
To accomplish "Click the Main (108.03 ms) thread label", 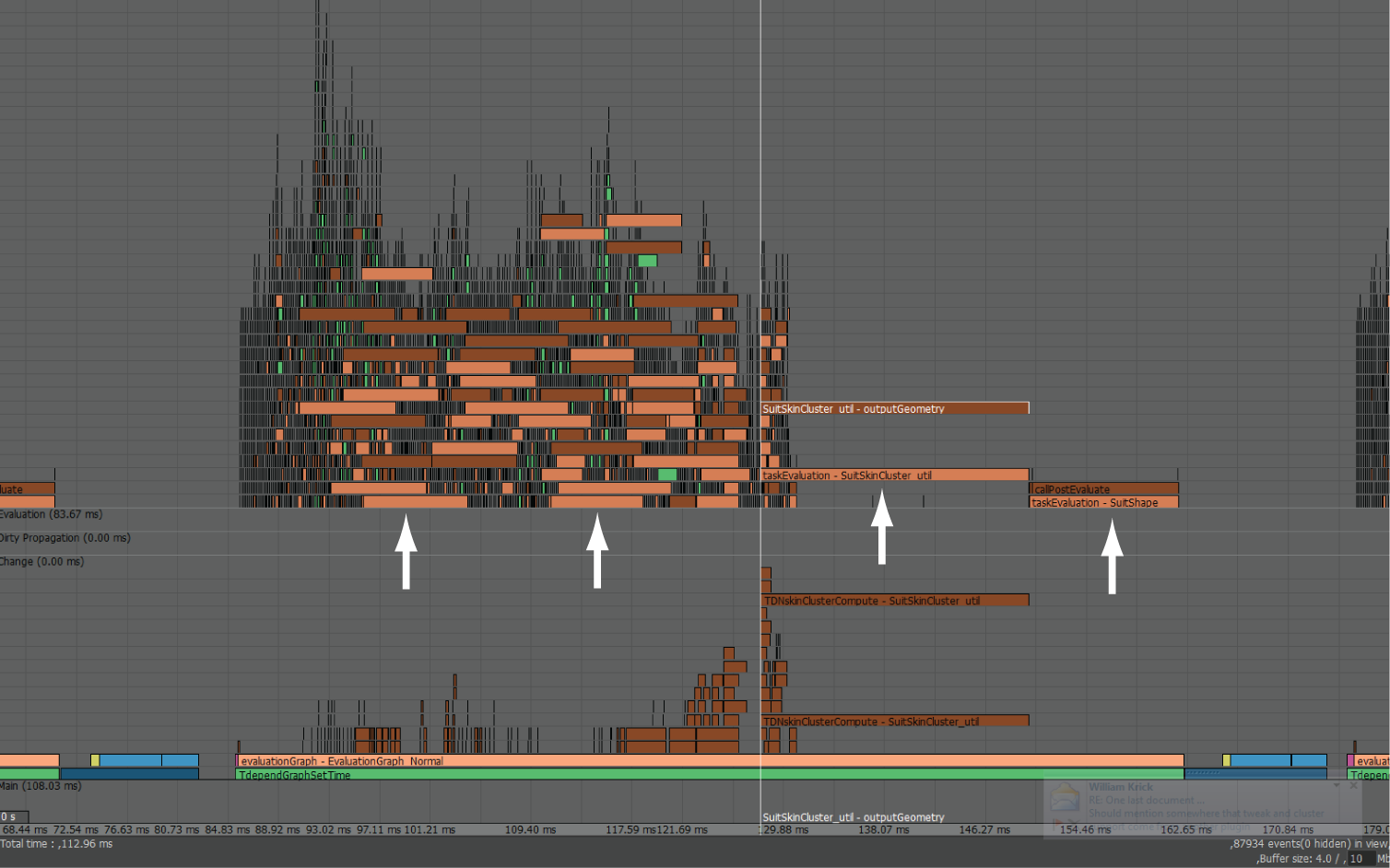I will [x=41, y=786].
